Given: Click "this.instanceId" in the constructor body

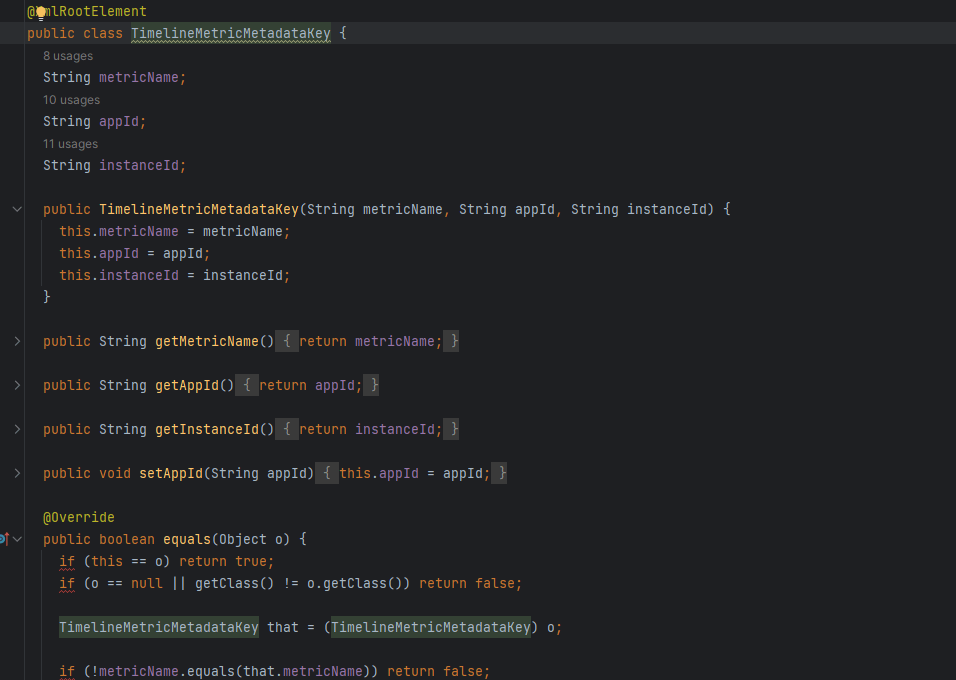Looking at the screenshot, I should click(x=119, y=276).
